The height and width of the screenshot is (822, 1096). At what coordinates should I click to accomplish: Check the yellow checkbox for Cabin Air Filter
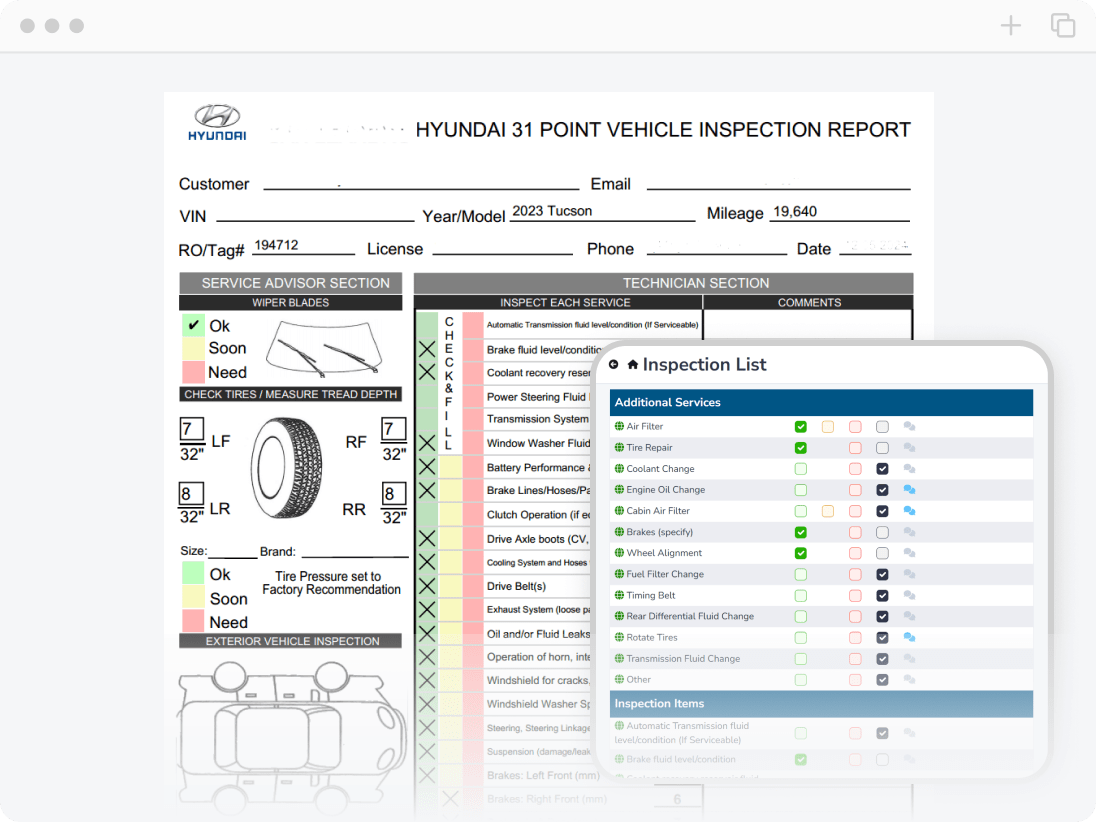click(x=828, y=511)
